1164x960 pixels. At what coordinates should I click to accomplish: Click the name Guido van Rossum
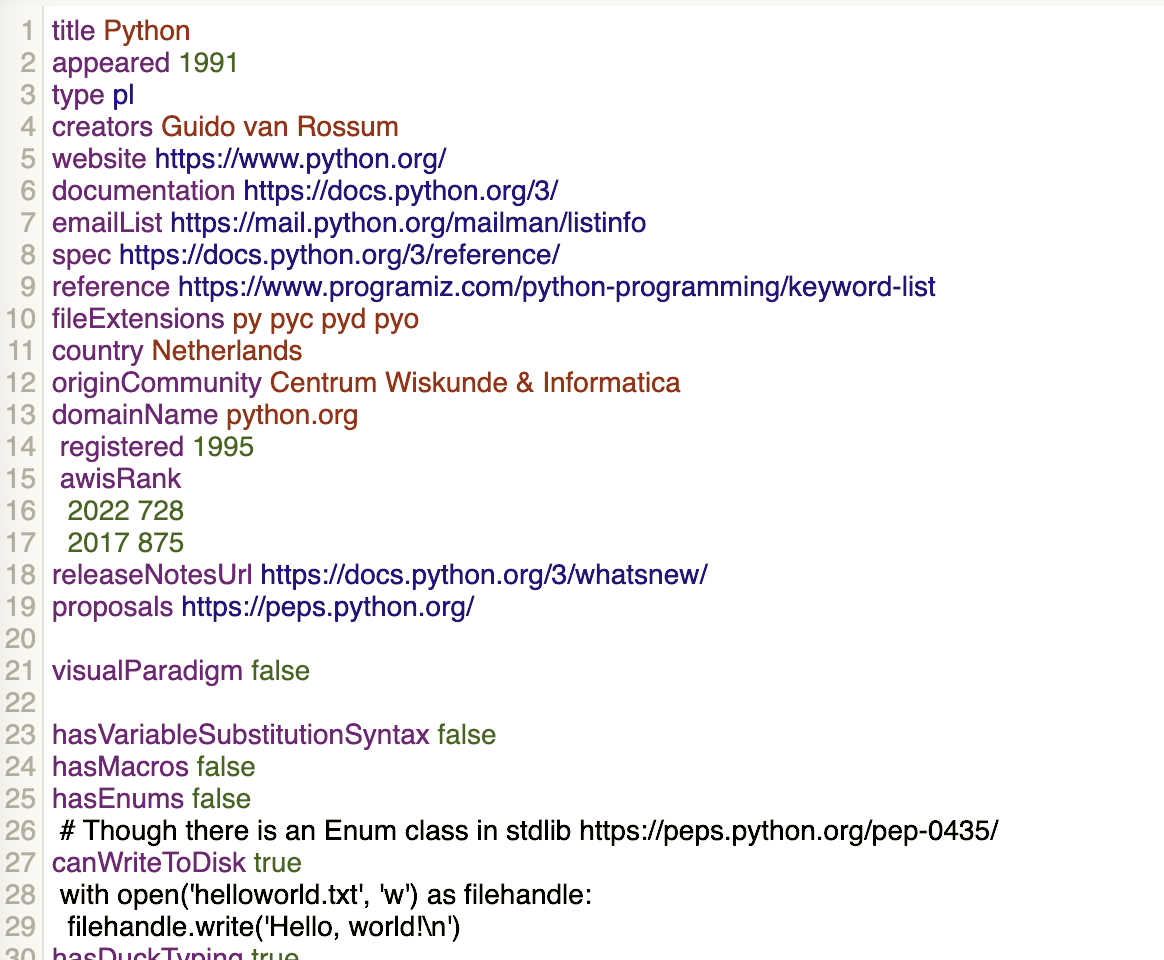tap(279, 127)
